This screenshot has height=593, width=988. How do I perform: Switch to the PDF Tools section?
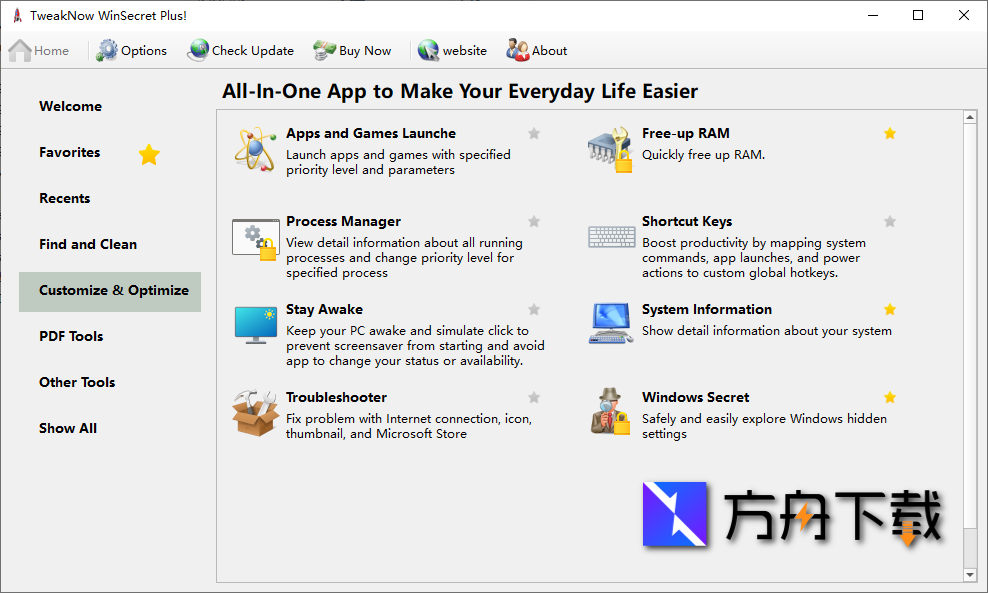[71, 336]
